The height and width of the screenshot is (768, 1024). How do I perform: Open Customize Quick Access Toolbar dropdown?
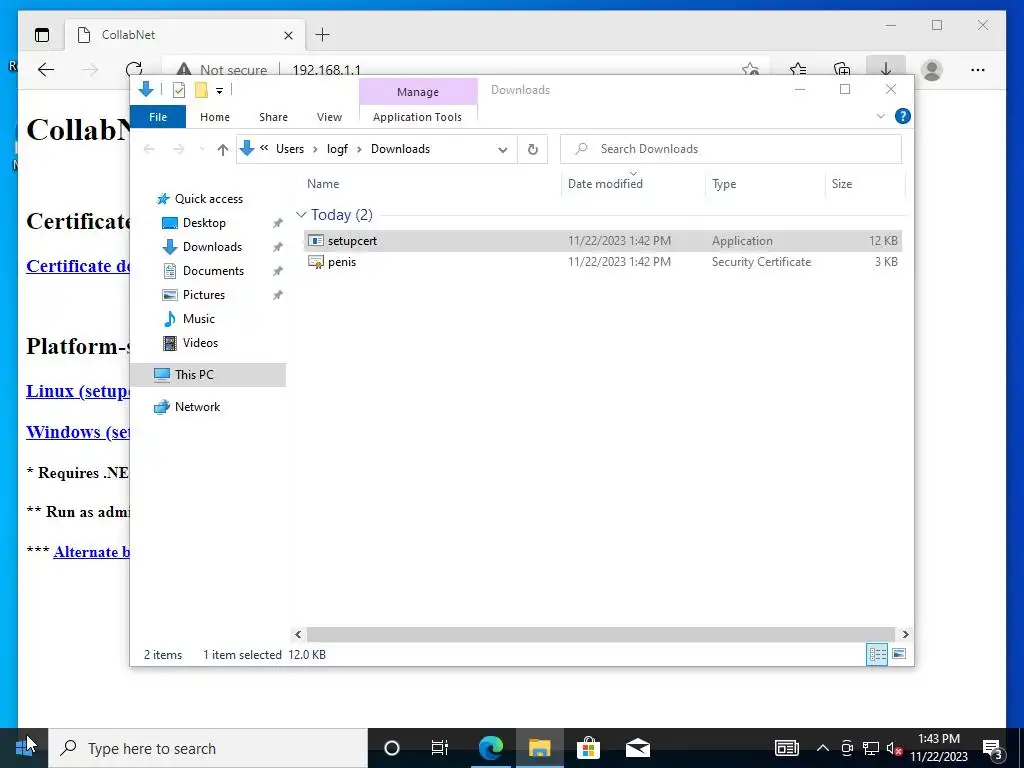pos(219,91)
